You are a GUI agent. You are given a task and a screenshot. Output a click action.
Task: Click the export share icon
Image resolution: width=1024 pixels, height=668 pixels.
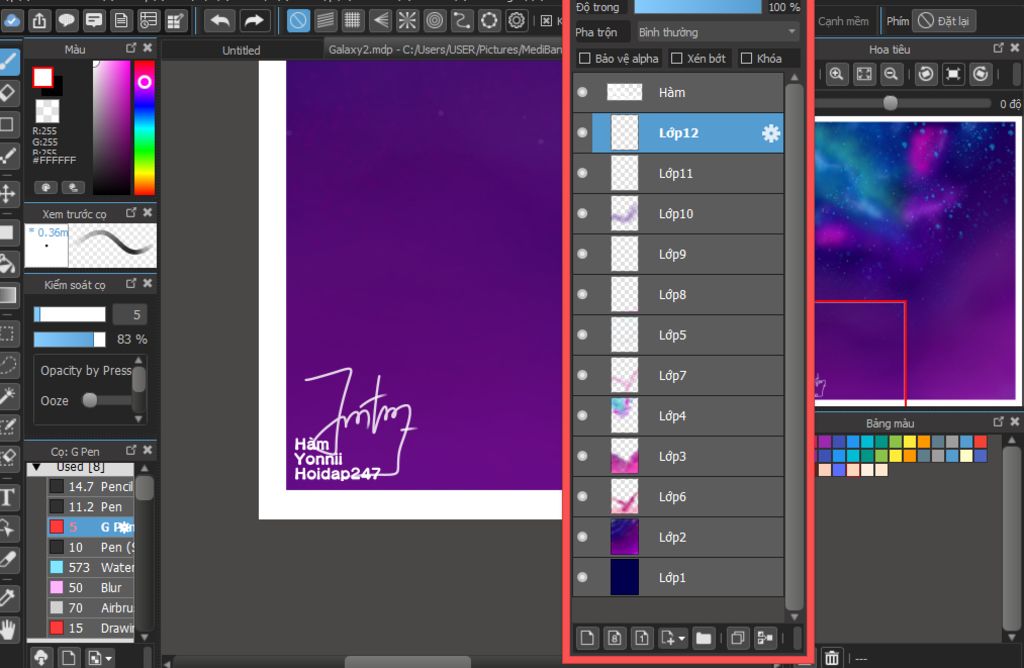point(39,21)
